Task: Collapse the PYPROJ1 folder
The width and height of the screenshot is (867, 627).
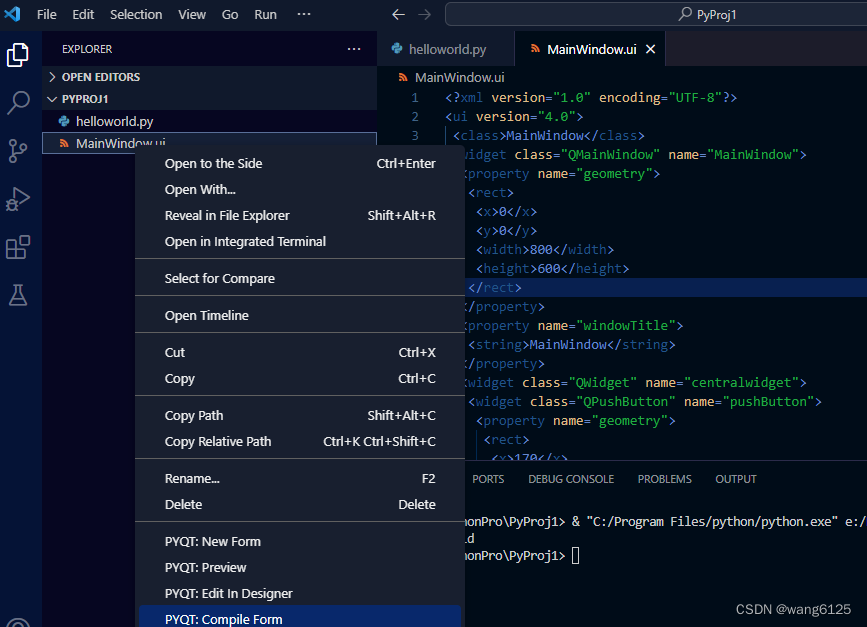Action: [52, 99]
